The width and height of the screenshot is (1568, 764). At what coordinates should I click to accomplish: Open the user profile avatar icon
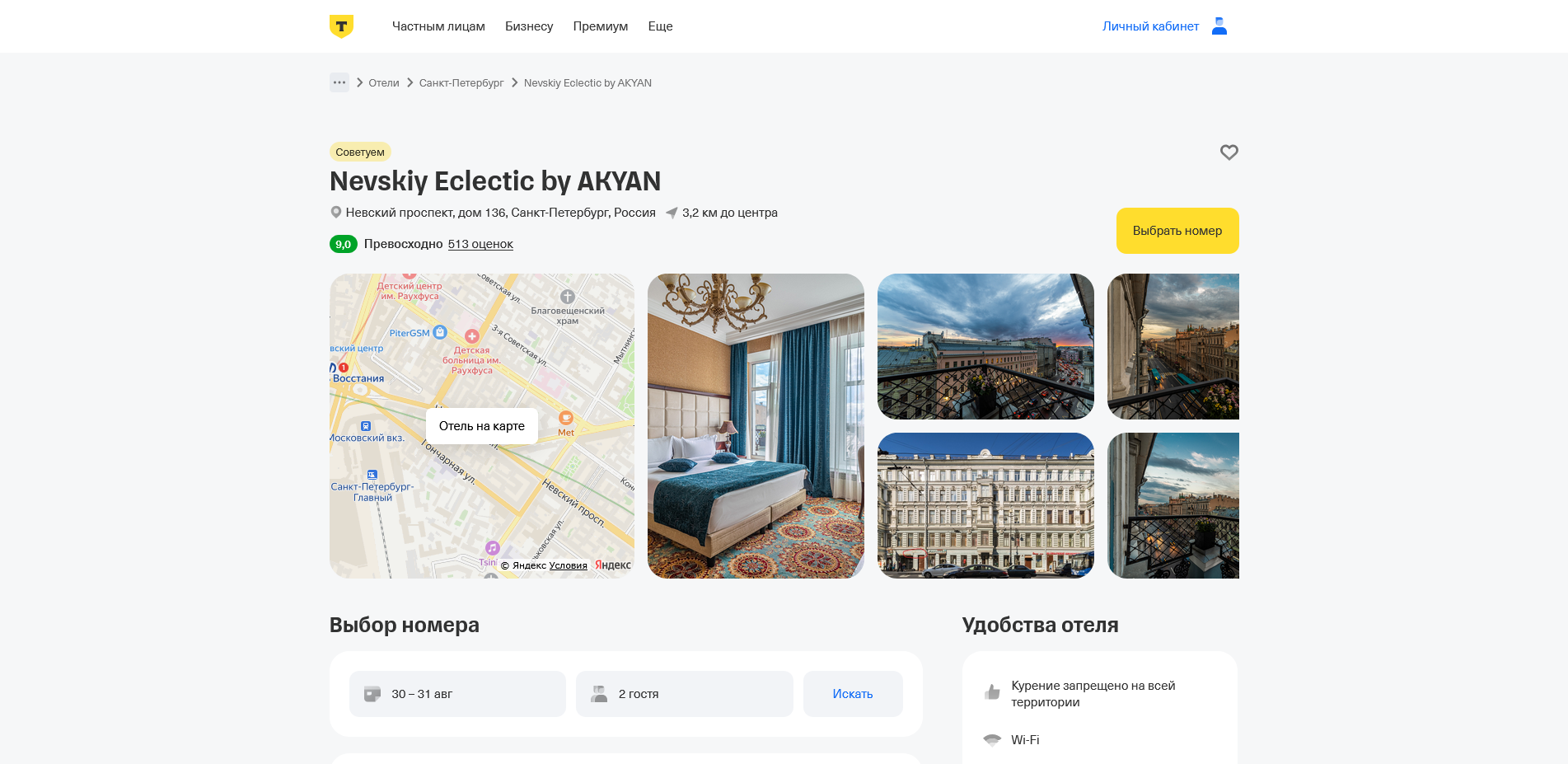[1219, 26]
